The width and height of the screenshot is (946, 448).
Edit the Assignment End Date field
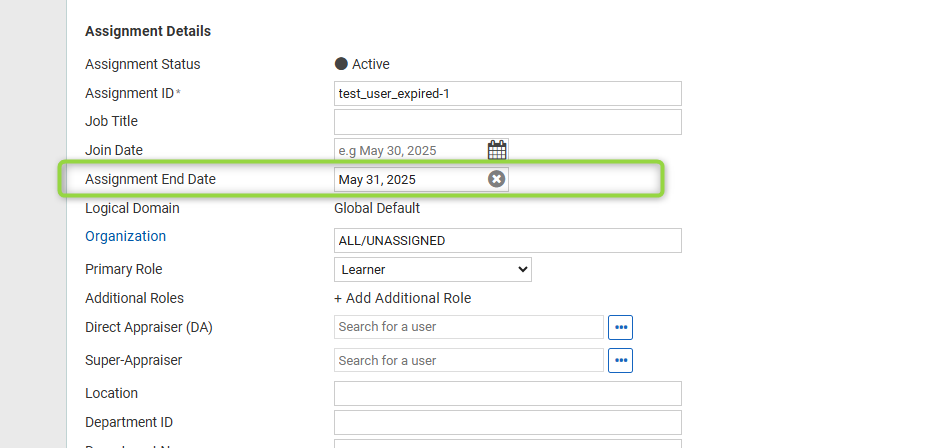tap(411, 180)
